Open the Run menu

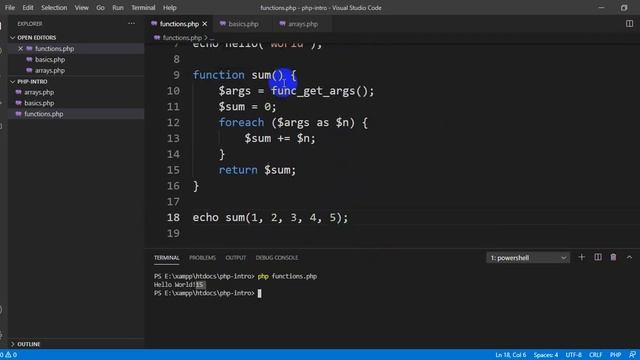(118, 8)
